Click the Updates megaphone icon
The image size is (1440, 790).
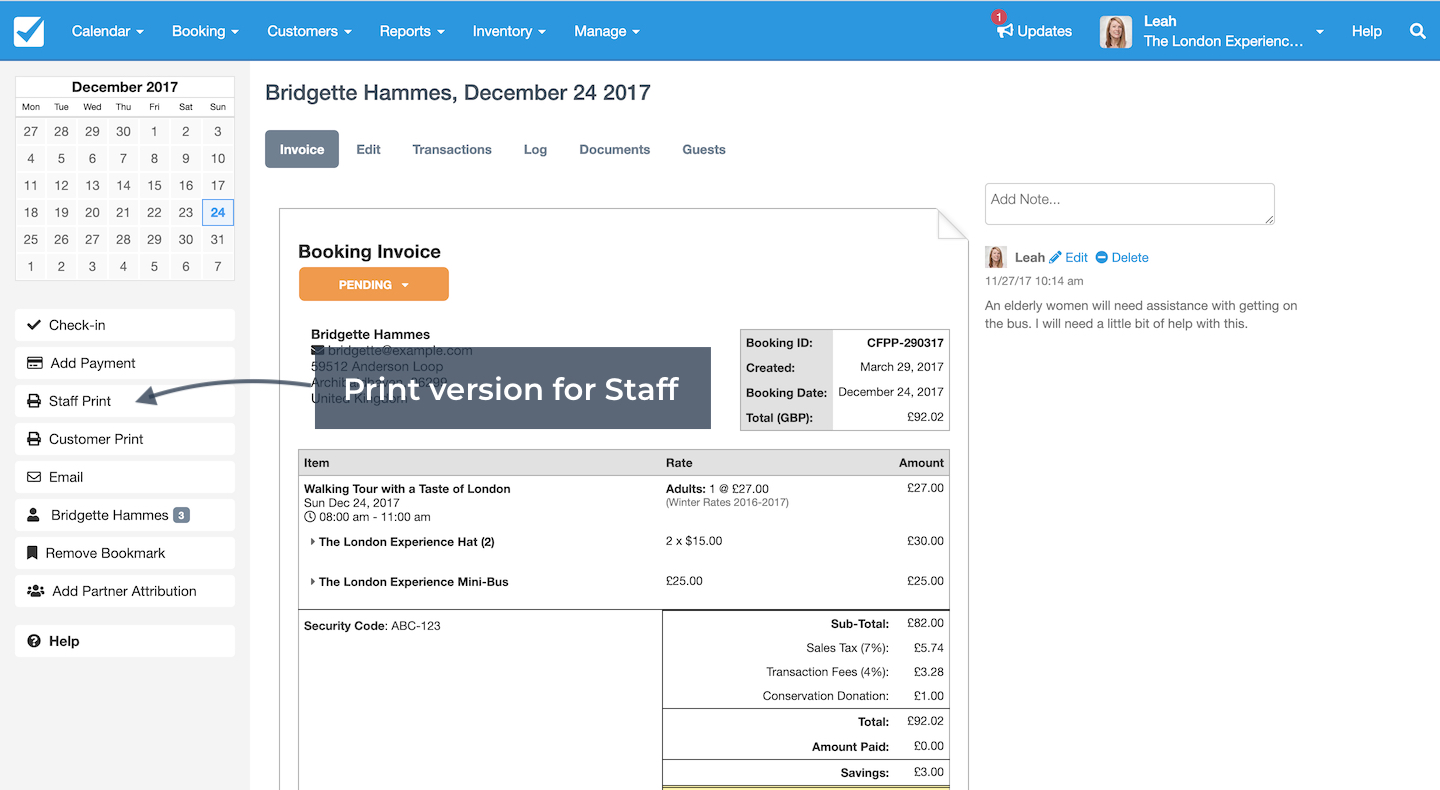pos(1005,31)
